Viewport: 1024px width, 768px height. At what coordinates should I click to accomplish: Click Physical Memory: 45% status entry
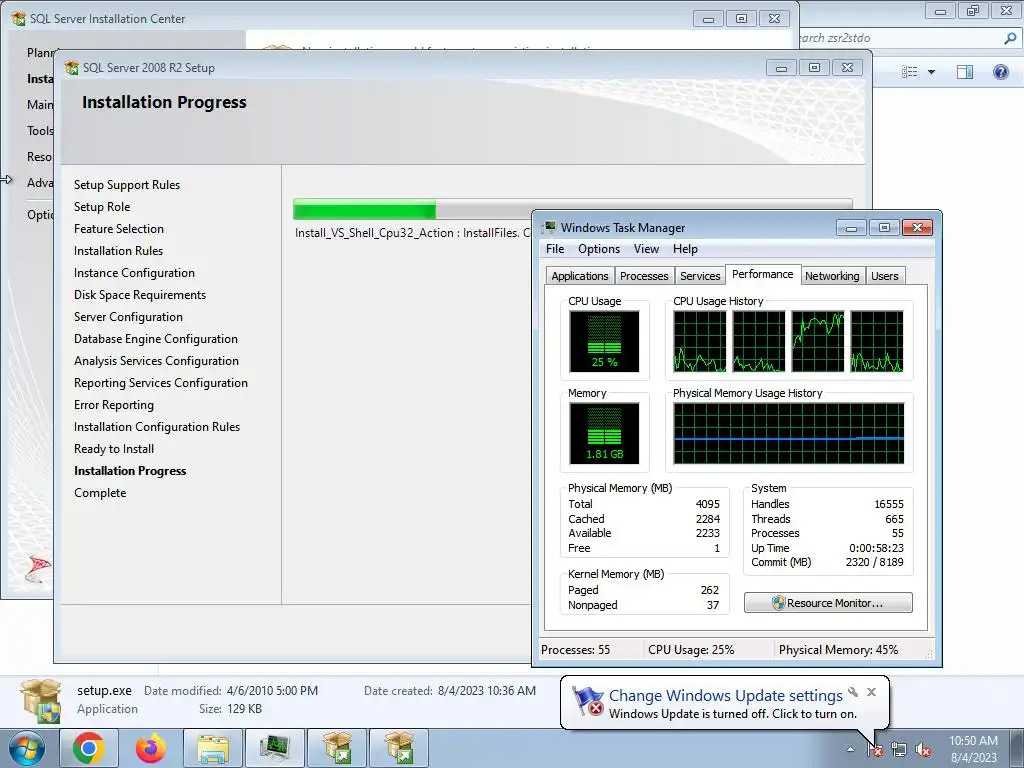[838, 650]
